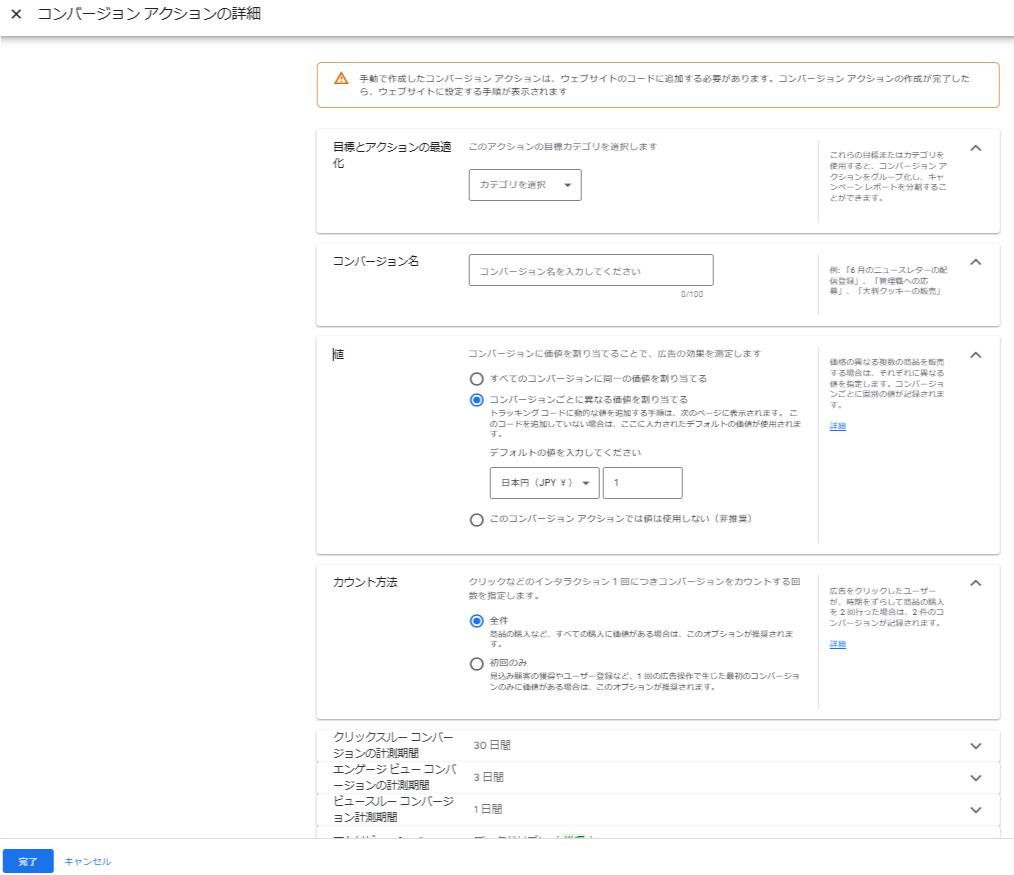1014x875 pixels.
Task: Collapse the カウント方法 section
Action: click(x=976, y=583)
